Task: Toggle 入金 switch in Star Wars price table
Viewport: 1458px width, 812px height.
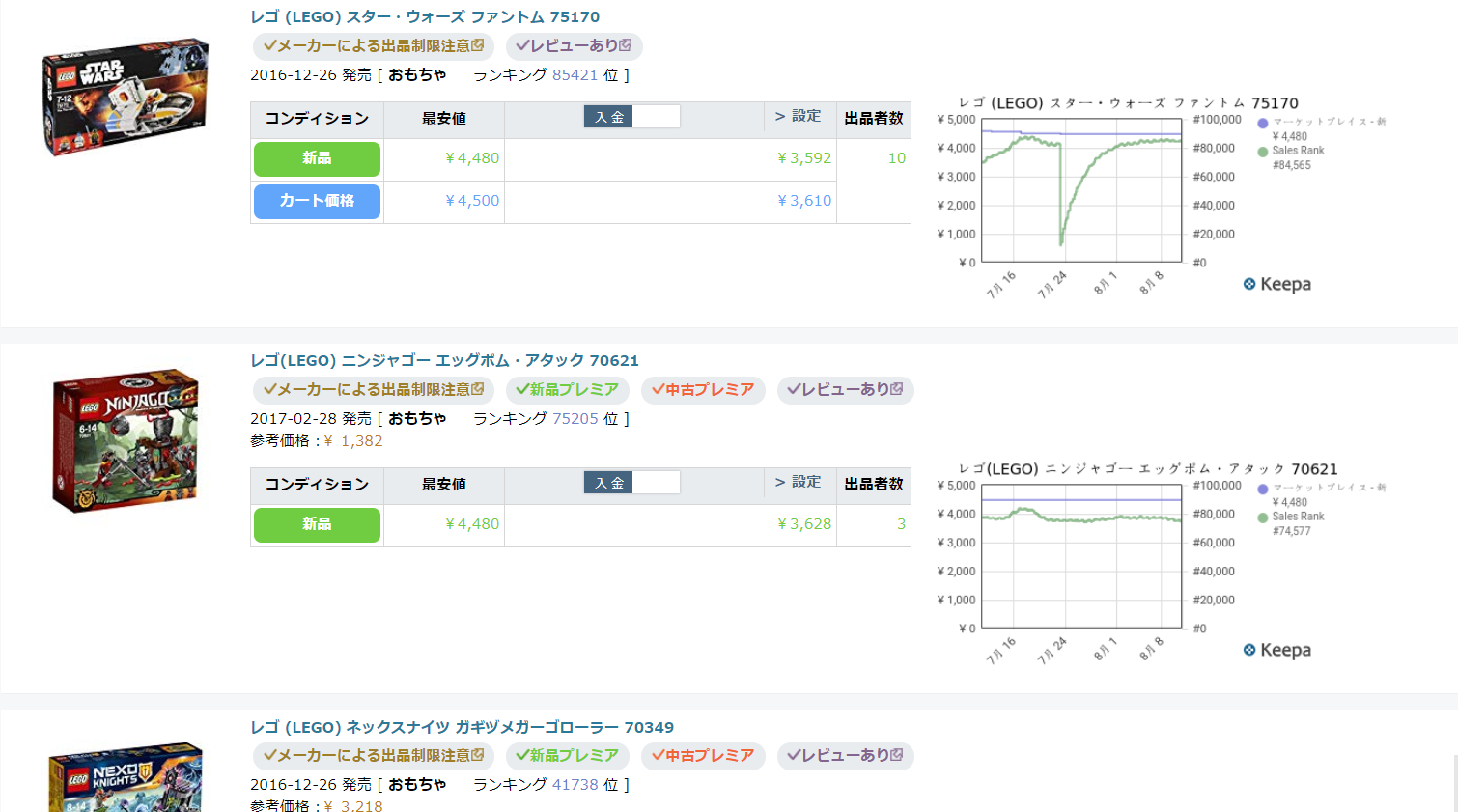Action: pos(631,117)
